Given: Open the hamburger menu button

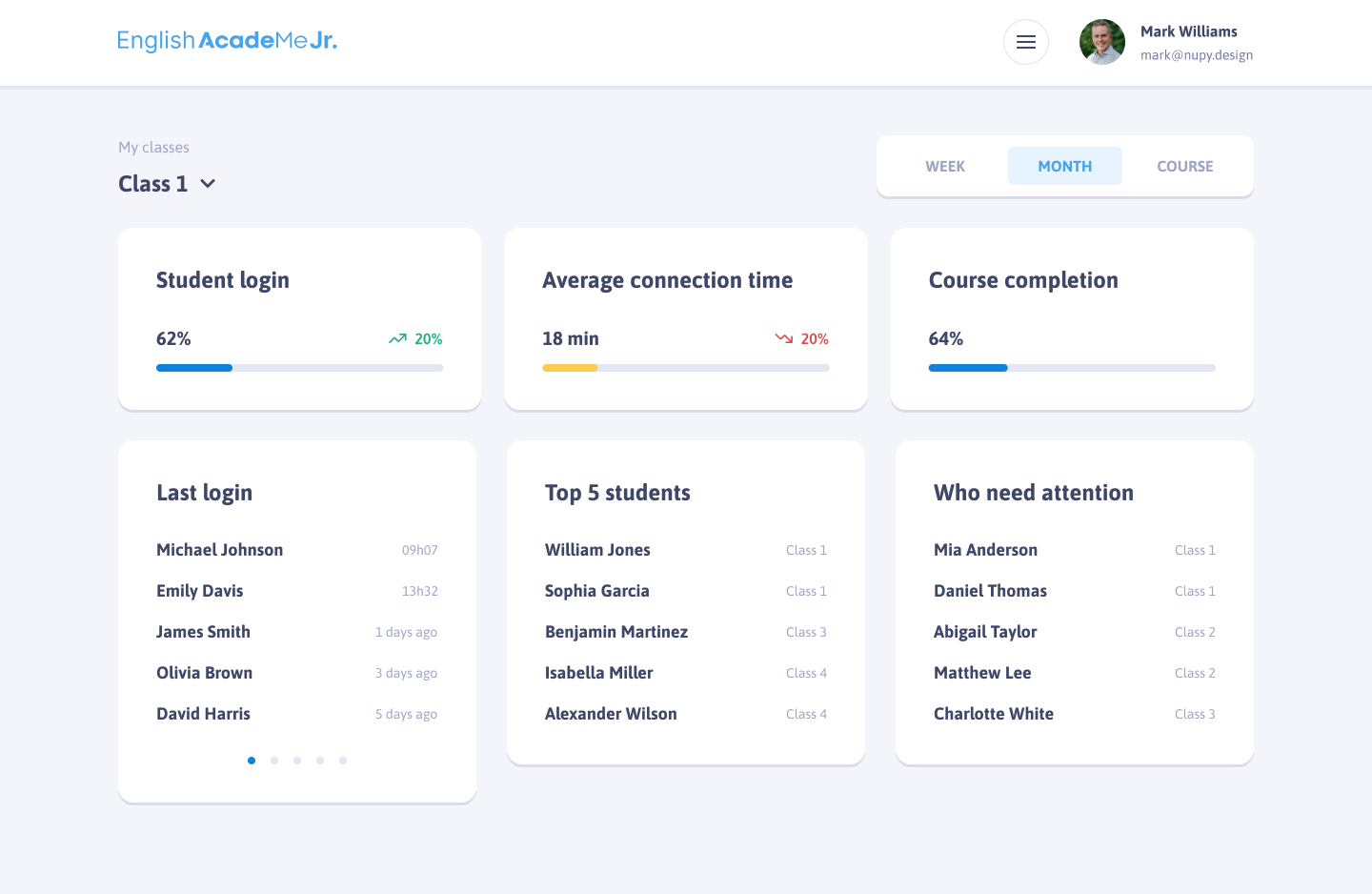Looking at the screenshot, I should pyautogui.click(x=1025, y=42).
